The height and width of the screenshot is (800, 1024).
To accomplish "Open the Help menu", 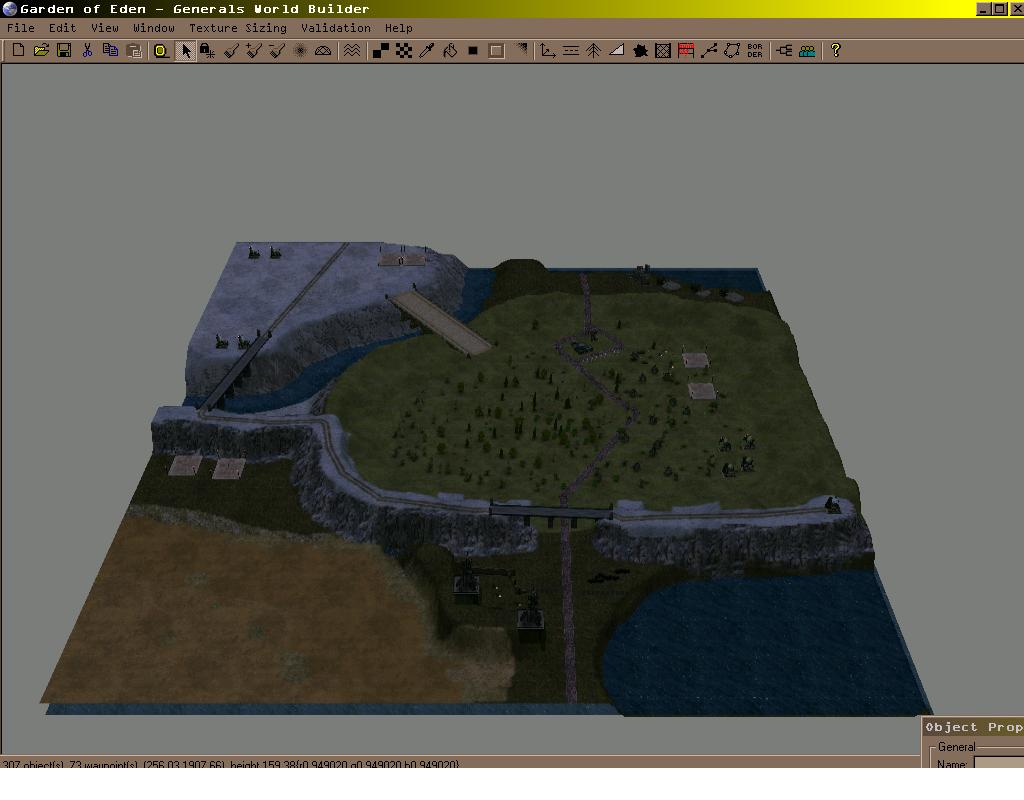I will 398,28.
